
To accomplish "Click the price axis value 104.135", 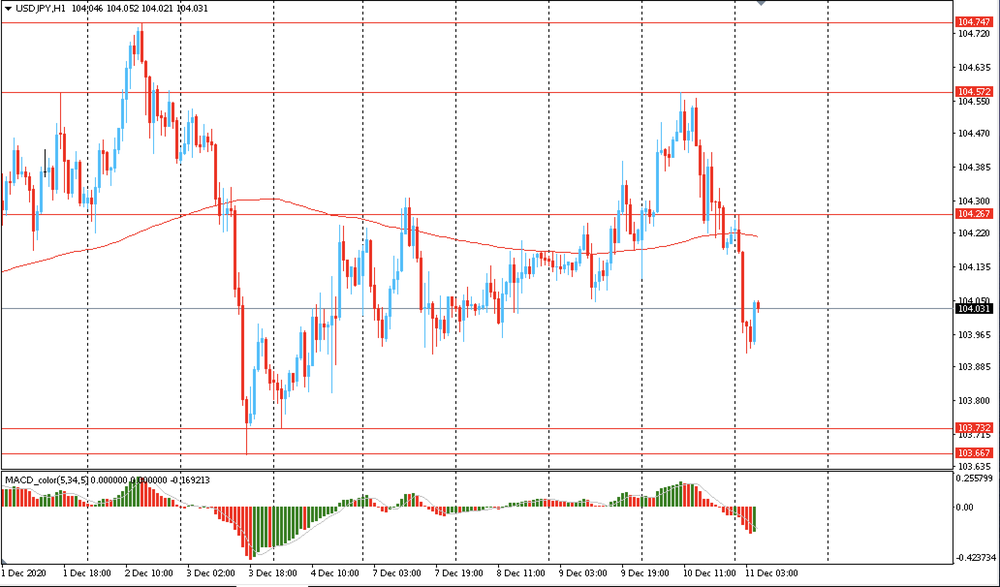I will pos(973,267).
